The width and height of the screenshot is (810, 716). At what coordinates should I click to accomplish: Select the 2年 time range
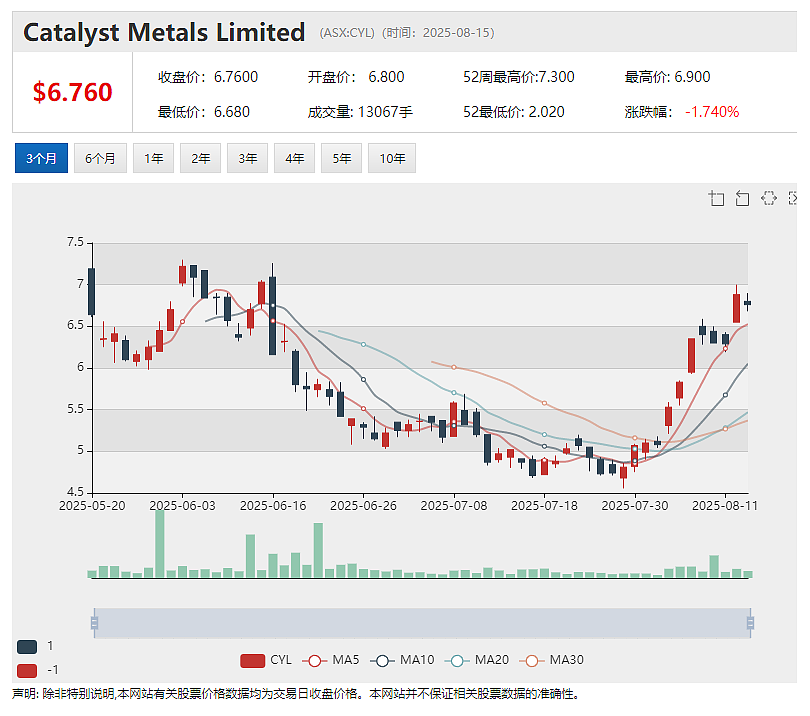point(200,158)
